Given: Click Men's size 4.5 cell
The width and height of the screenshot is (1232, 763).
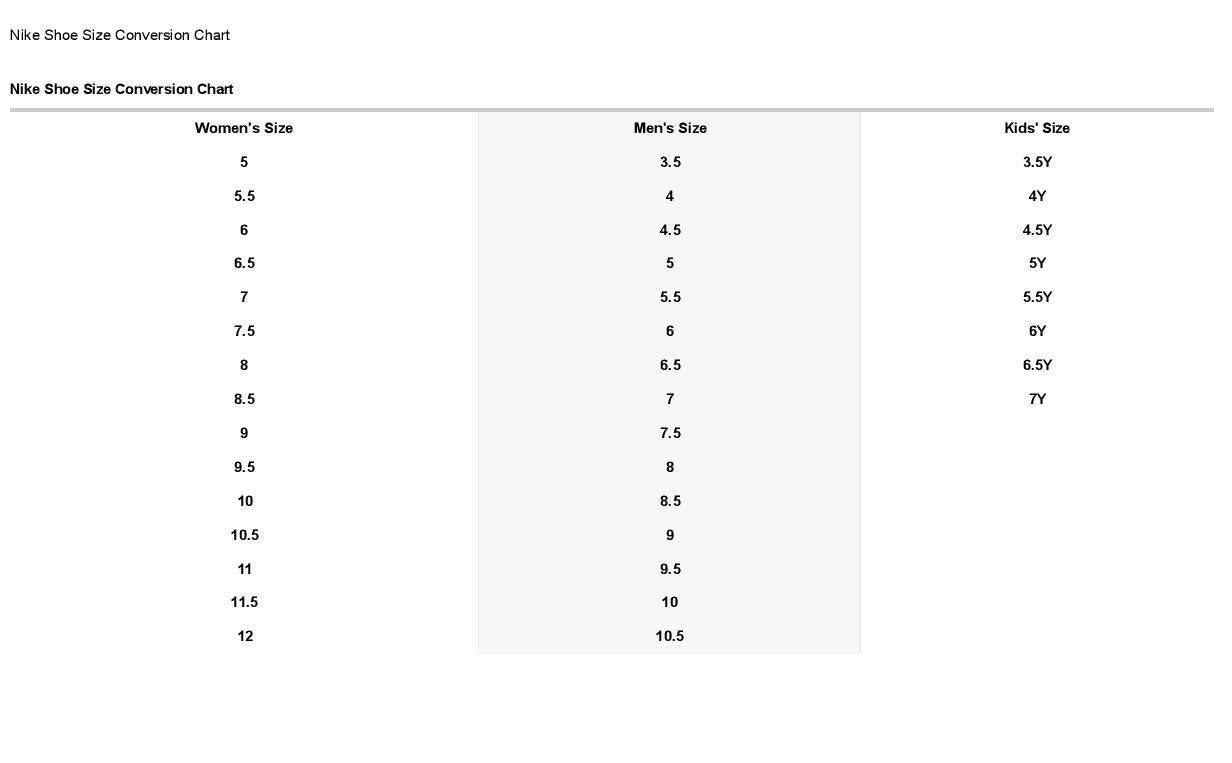Looking at the screenshot, I should [x=670, y=230].
